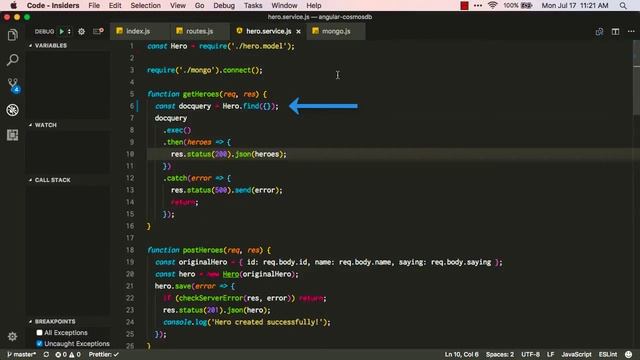Screen dimensions: 640x360
Task: Click the open changes icon in editor toolbar
Action: click(x=599, y=31)
